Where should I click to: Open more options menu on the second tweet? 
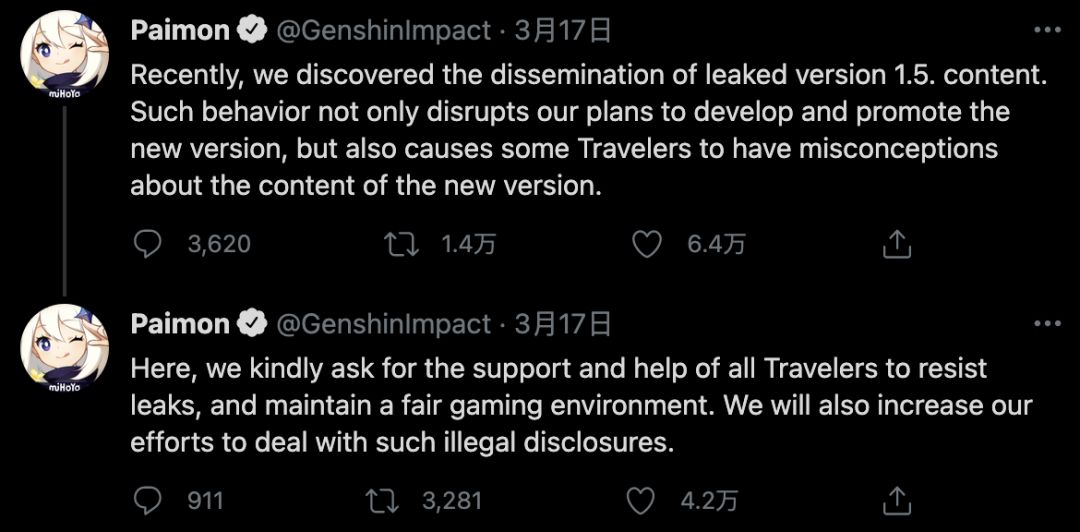pyautogui.click(x=1048, y=323)
